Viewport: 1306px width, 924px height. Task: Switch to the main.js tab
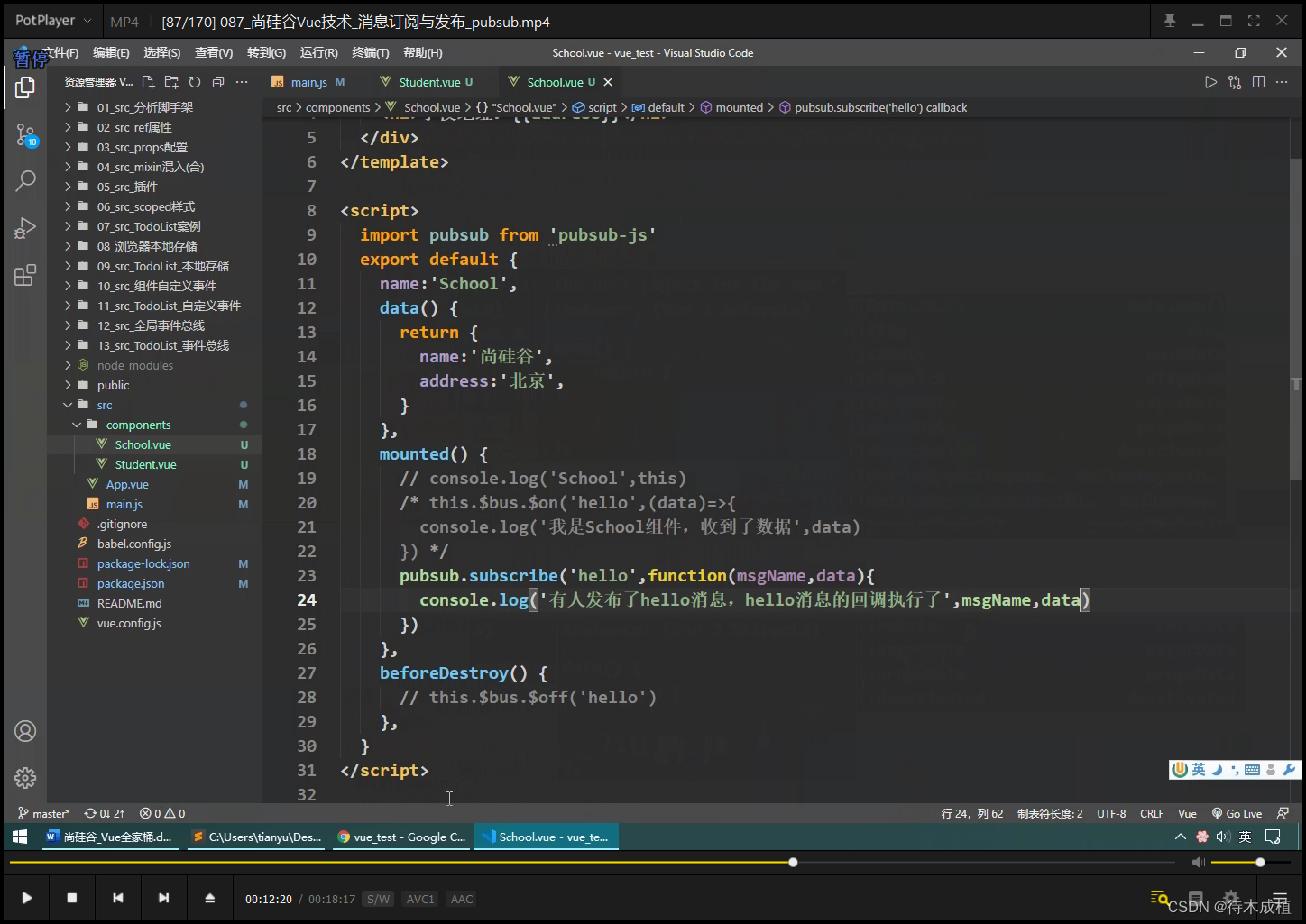click(309, 82)
